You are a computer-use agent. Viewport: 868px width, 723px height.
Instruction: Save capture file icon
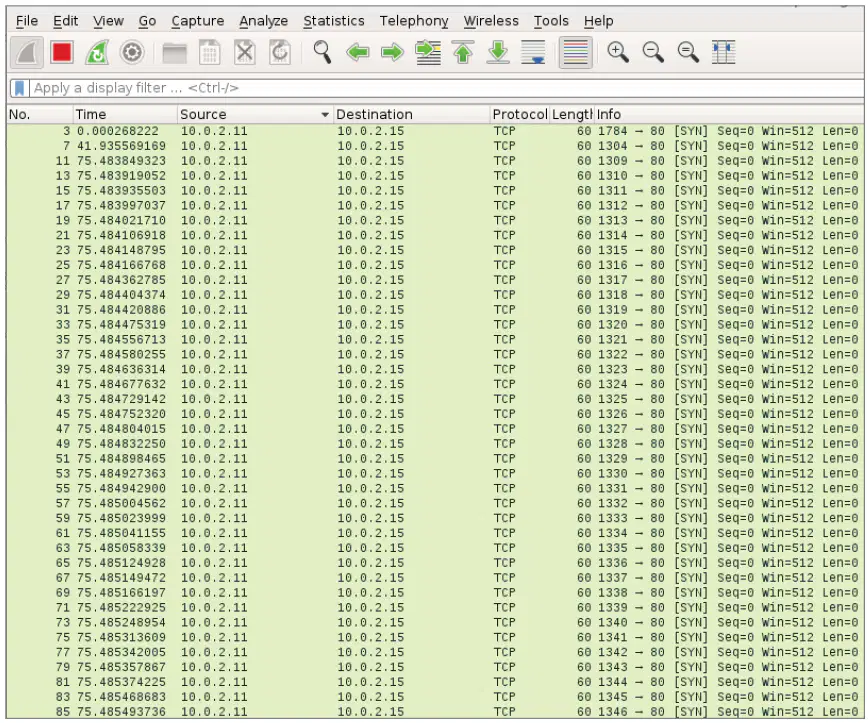point(209,53)
